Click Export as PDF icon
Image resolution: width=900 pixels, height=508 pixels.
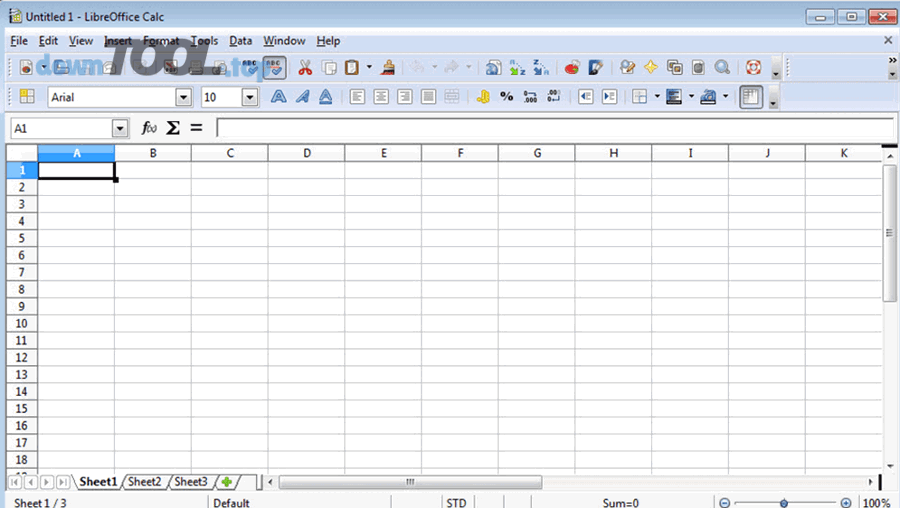coord(170,68)
